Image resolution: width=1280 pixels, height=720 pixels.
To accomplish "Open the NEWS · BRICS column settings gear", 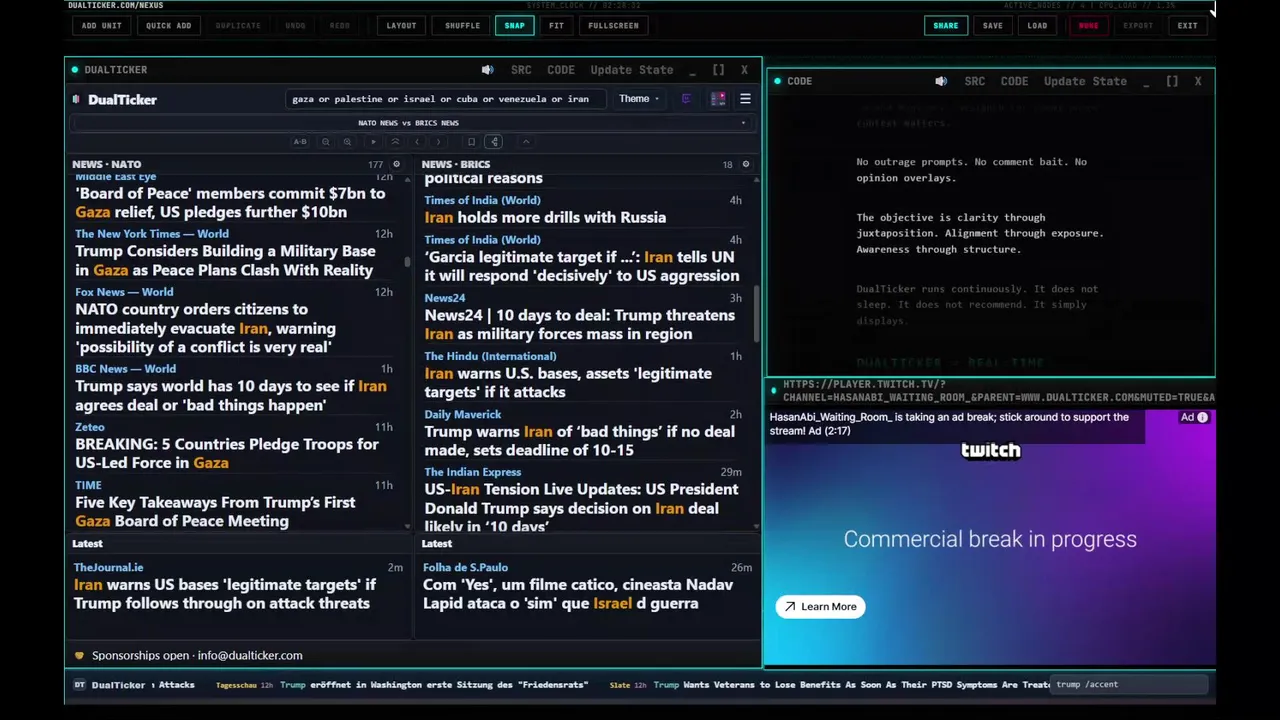I will 745,164.
